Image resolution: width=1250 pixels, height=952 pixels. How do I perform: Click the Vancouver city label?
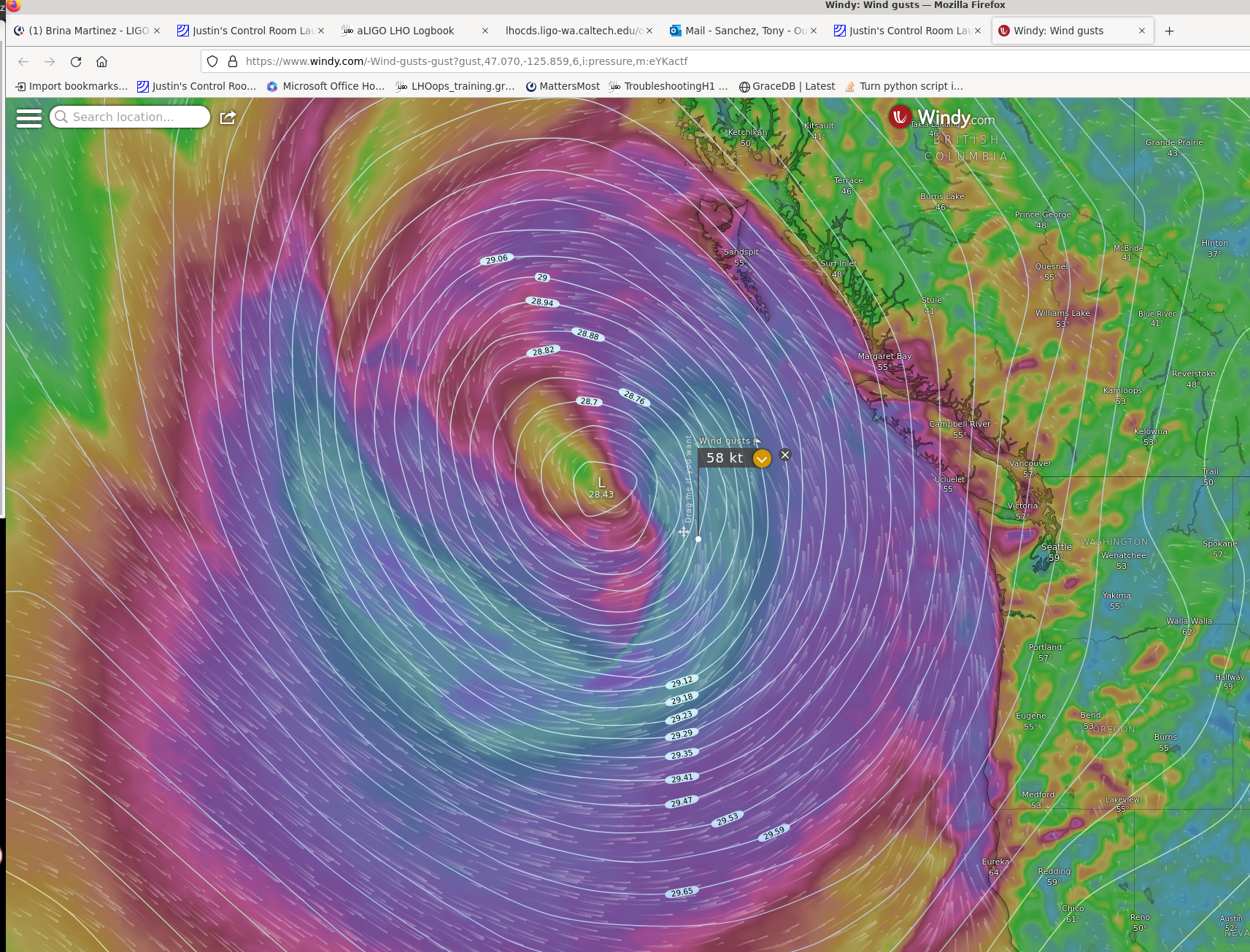(x=1030, y=468)
